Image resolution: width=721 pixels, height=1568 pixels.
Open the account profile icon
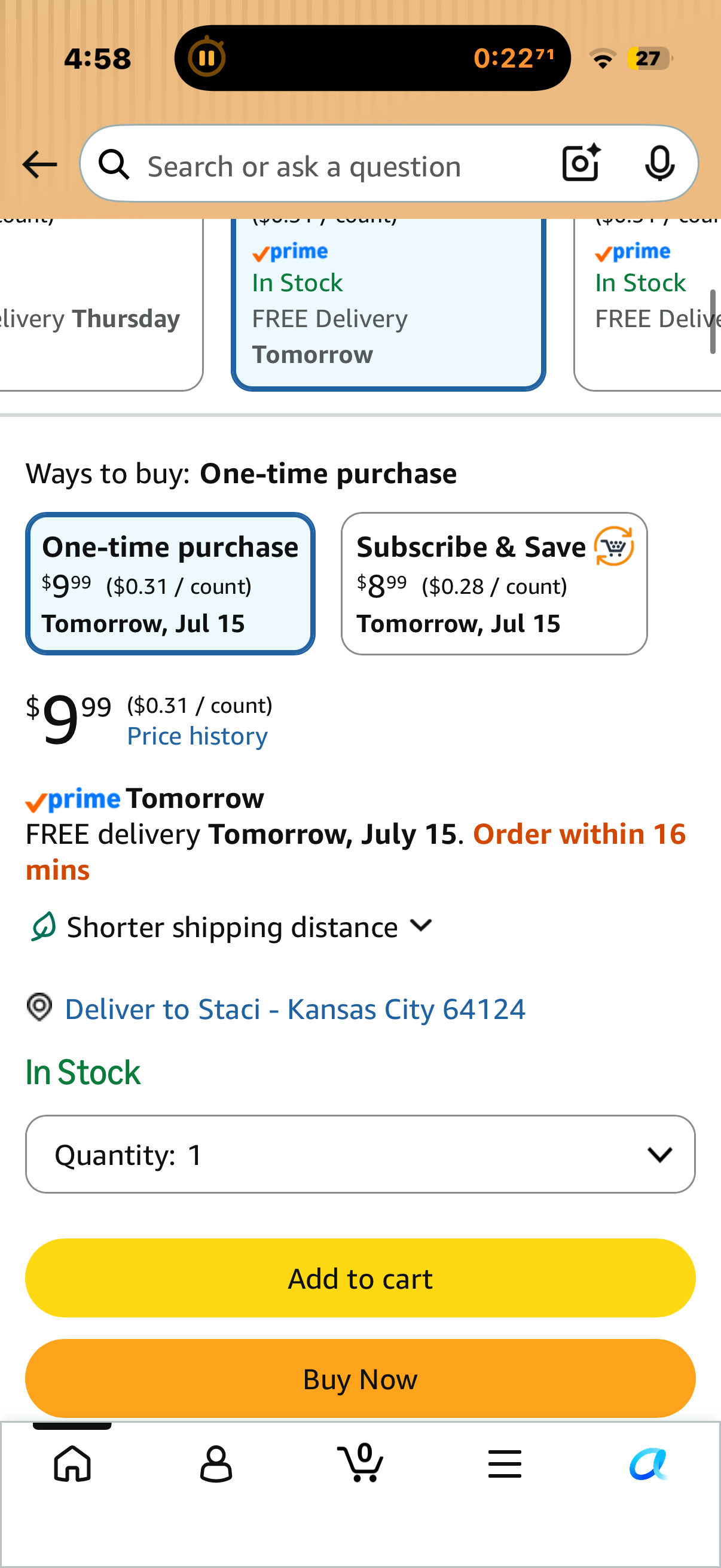tap(216, 1464)
